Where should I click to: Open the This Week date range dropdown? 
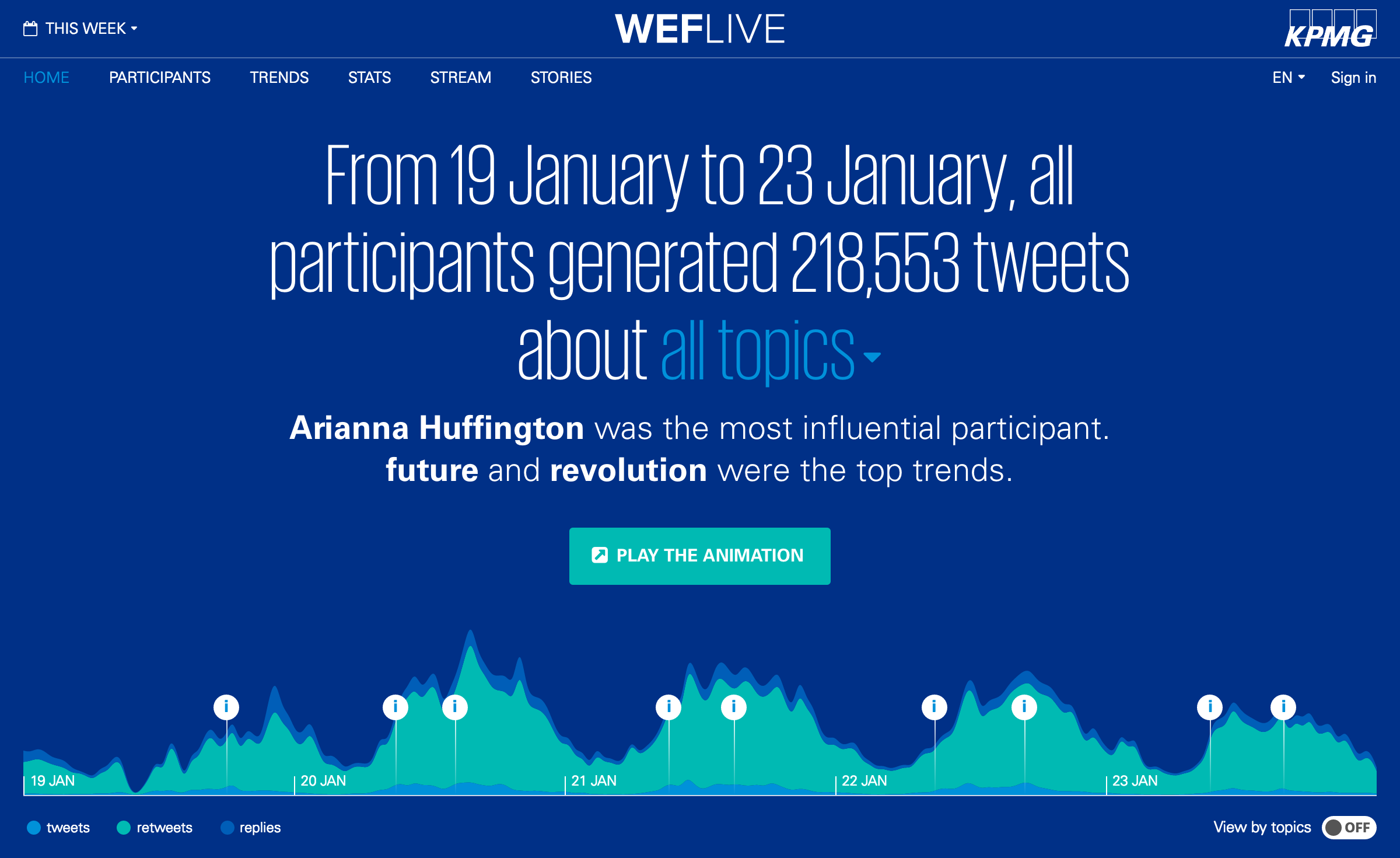point(86,29)
